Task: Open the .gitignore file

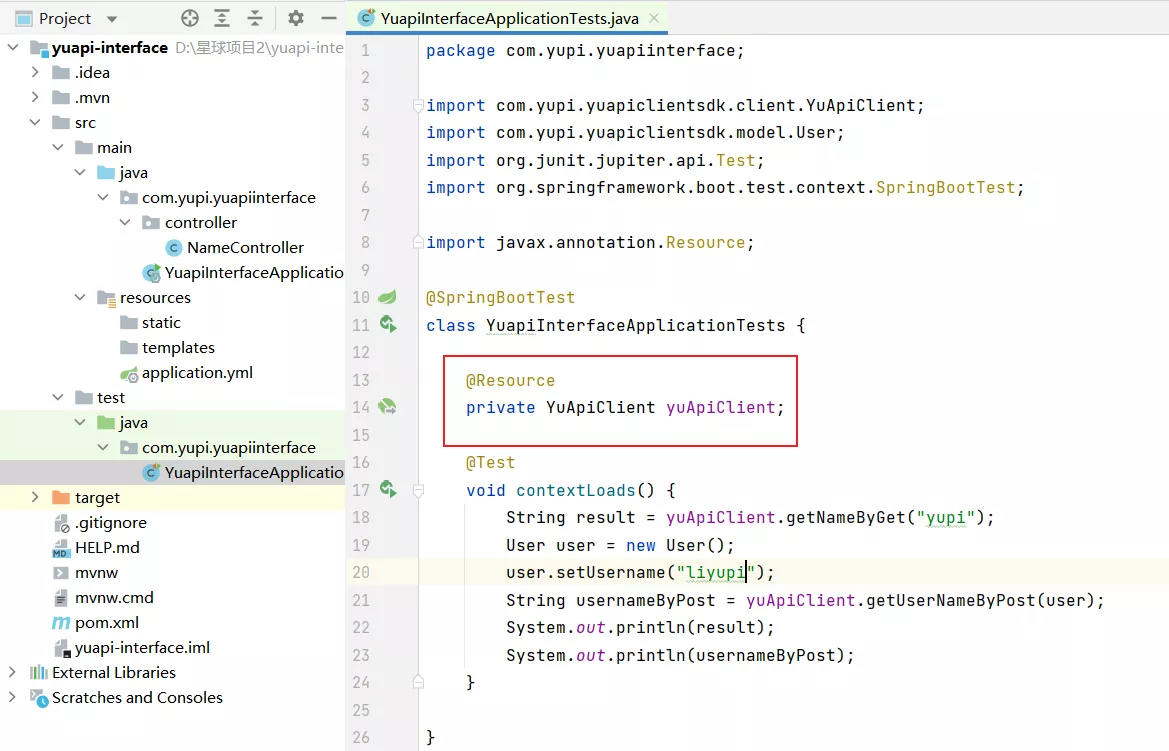Action: [x=110, y=522]
